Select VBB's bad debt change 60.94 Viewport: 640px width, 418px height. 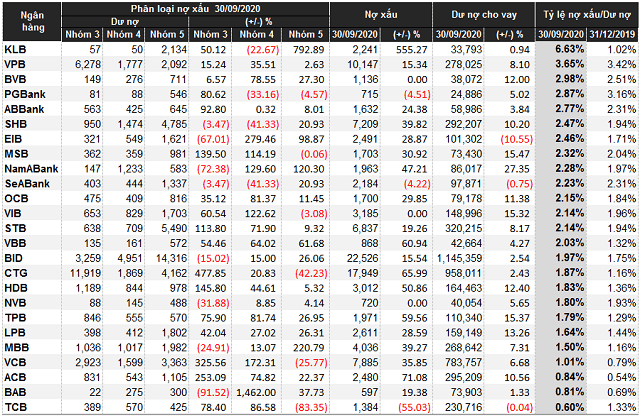(415, 243)
